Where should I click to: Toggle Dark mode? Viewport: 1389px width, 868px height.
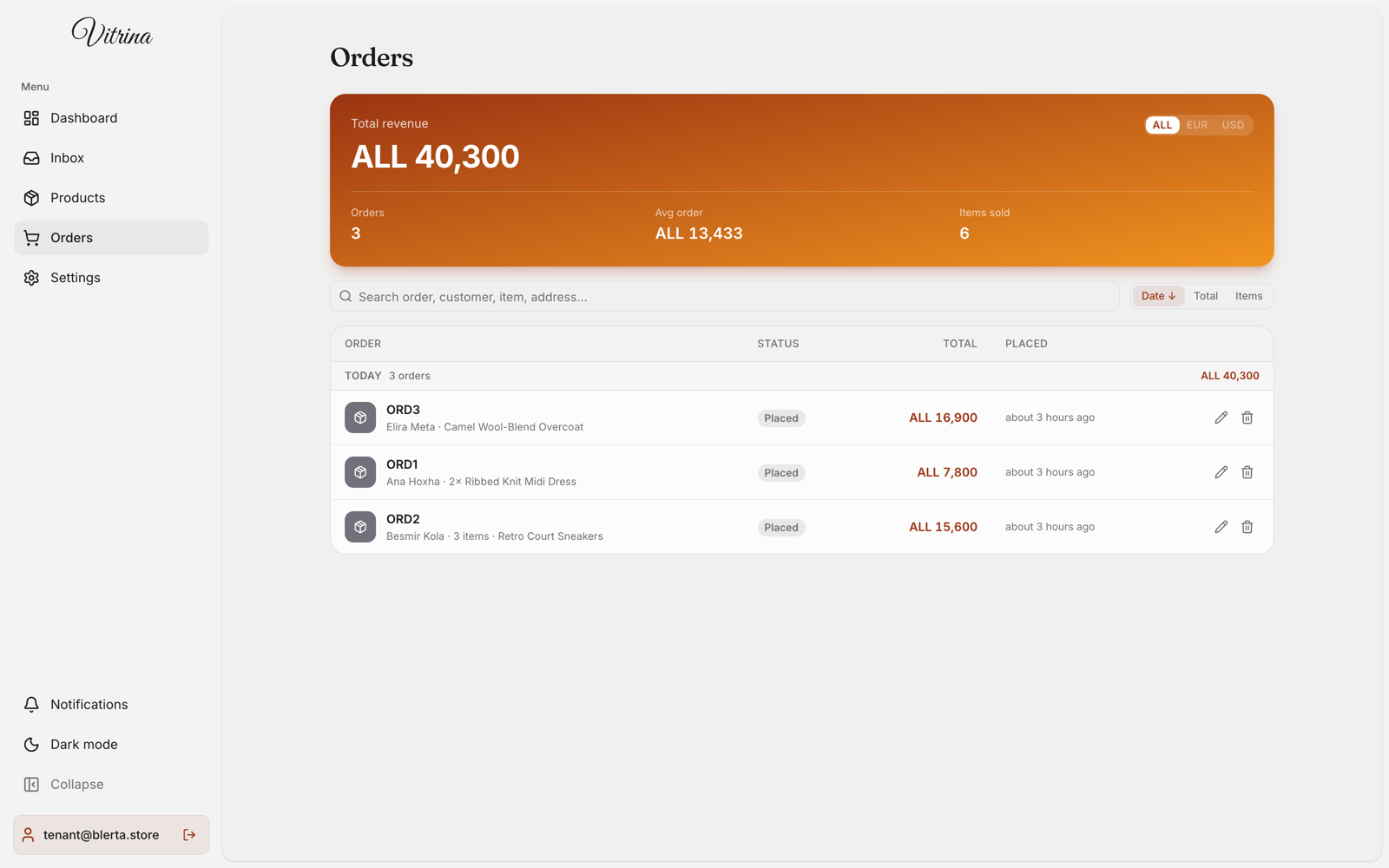pos(111,745)
